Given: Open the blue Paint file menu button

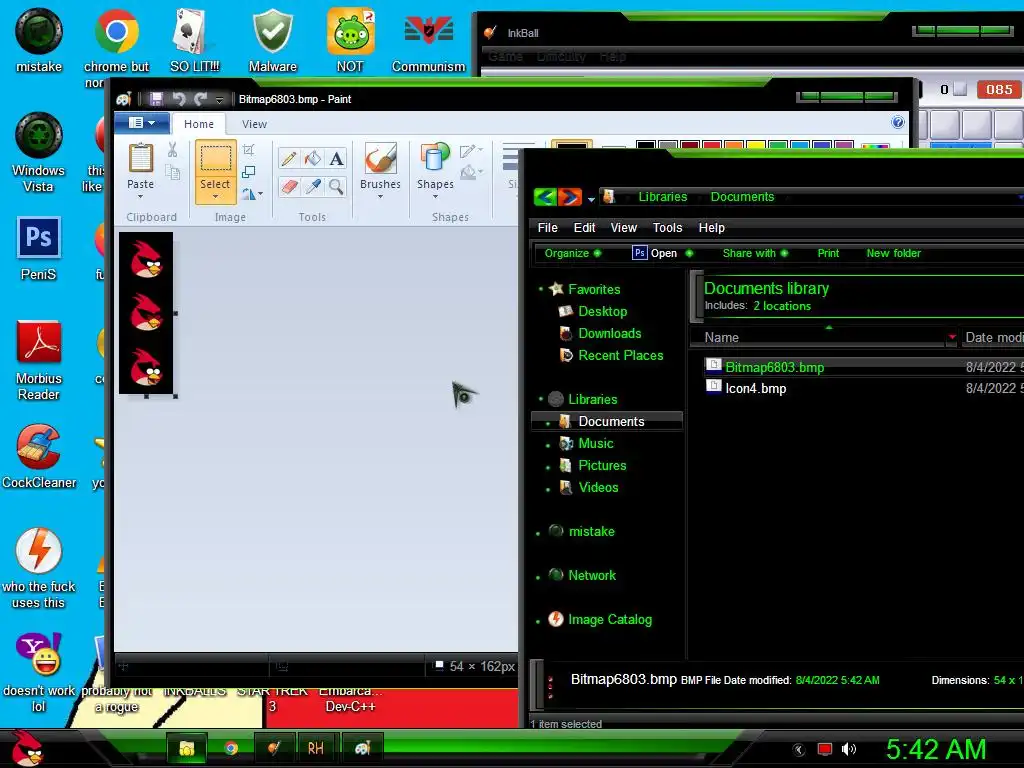Looking at the screenshot, I should click(142, 123).
